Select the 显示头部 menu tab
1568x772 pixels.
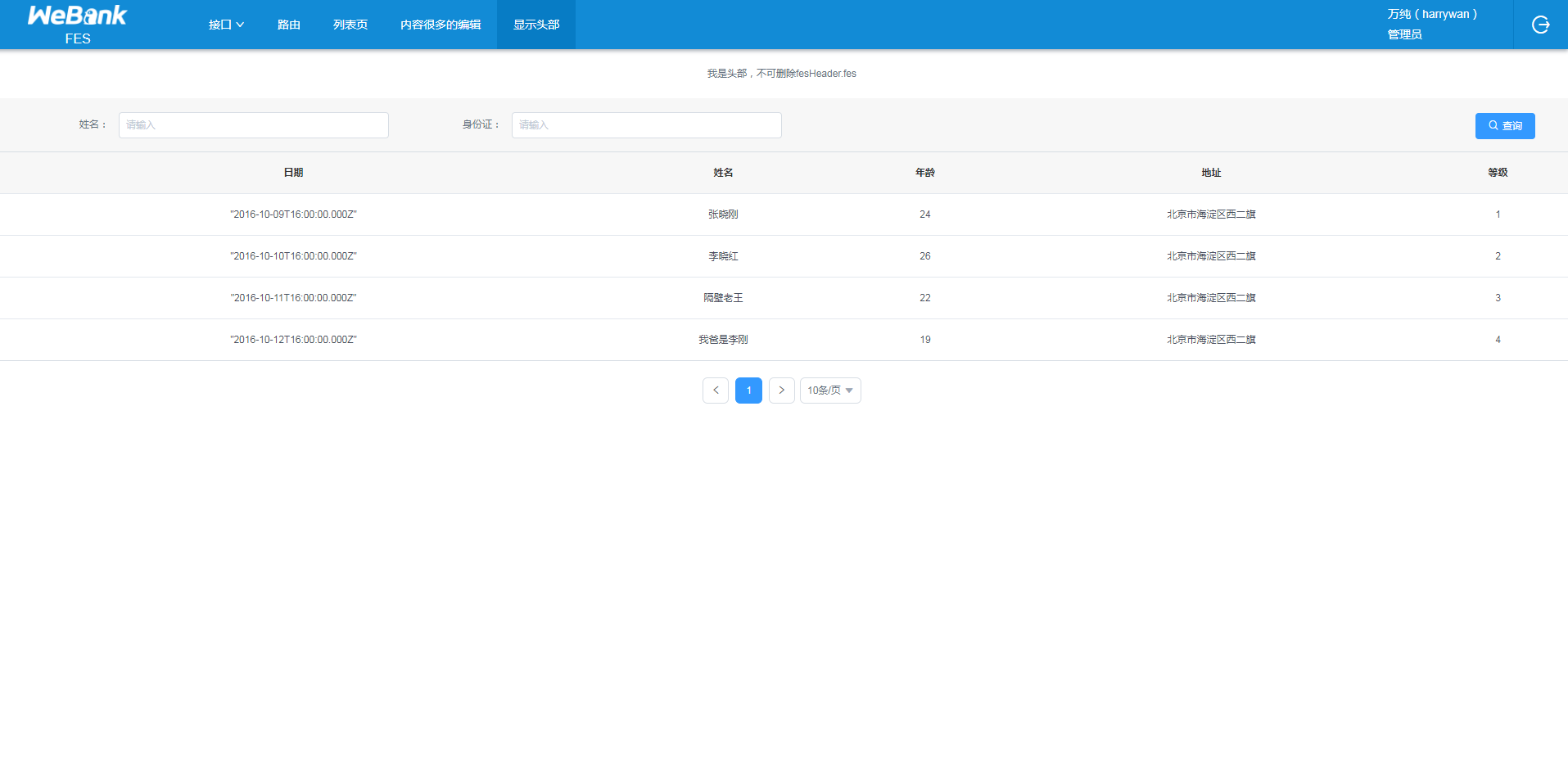click(x=536, y=25)
